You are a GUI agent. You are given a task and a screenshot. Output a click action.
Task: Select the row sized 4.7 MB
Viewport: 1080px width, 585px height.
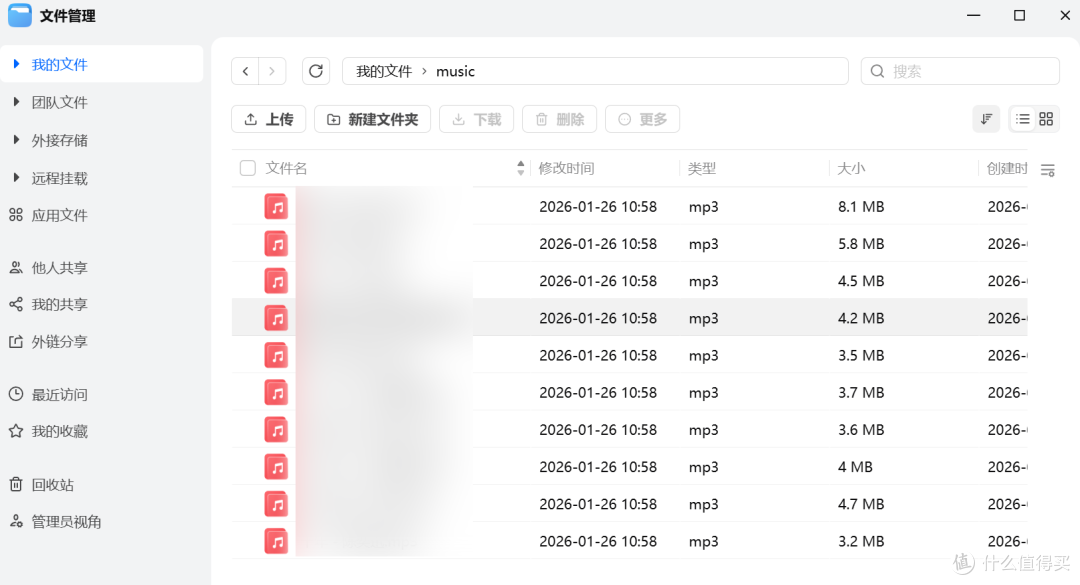click(x=630, y=504)
